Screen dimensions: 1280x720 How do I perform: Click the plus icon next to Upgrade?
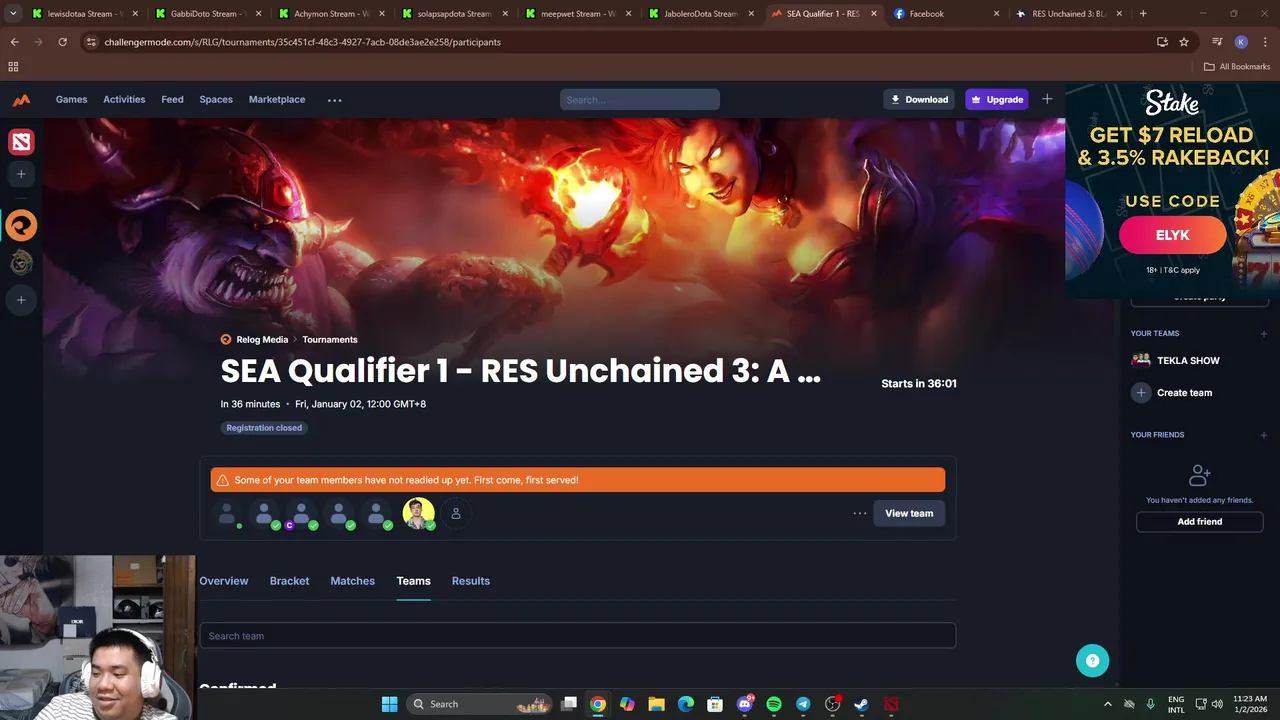click(x=1047, y=99)
